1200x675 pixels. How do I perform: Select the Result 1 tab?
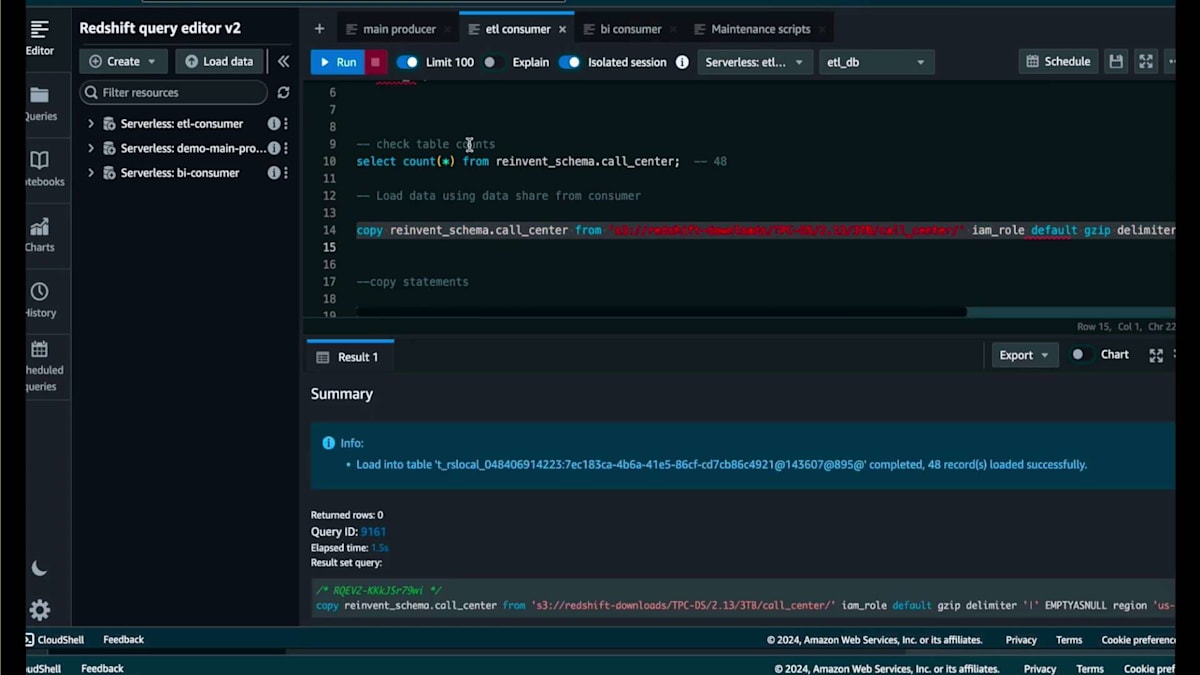click(348, 357)
